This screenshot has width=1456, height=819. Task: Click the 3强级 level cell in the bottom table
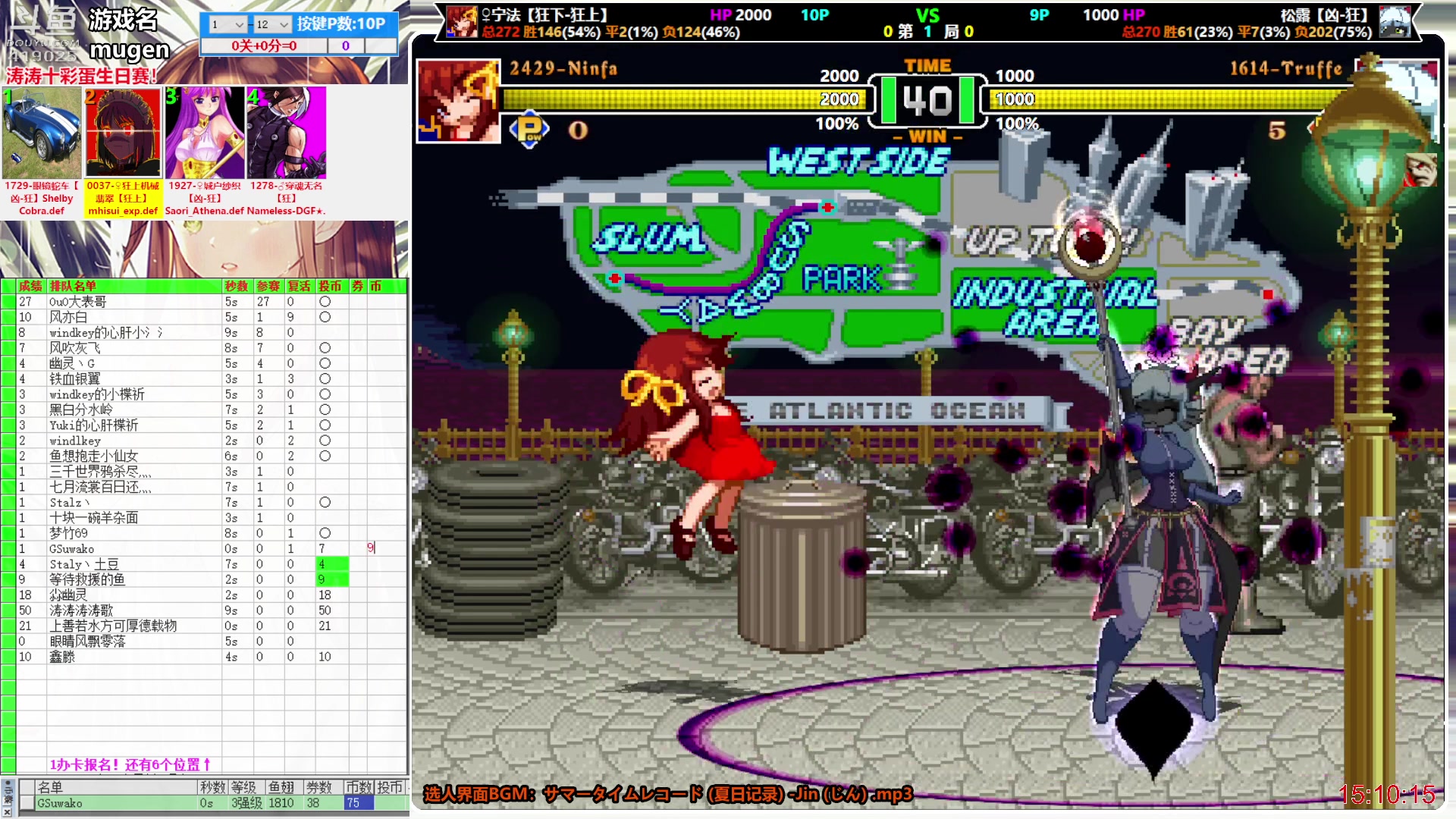coord(247,803)
